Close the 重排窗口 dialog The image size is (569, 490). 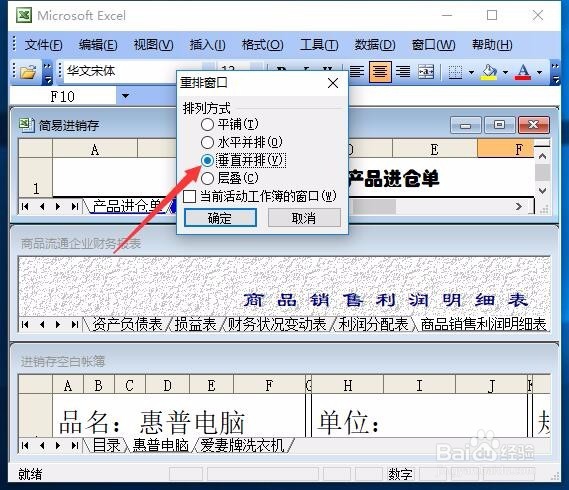coord(333,83)
